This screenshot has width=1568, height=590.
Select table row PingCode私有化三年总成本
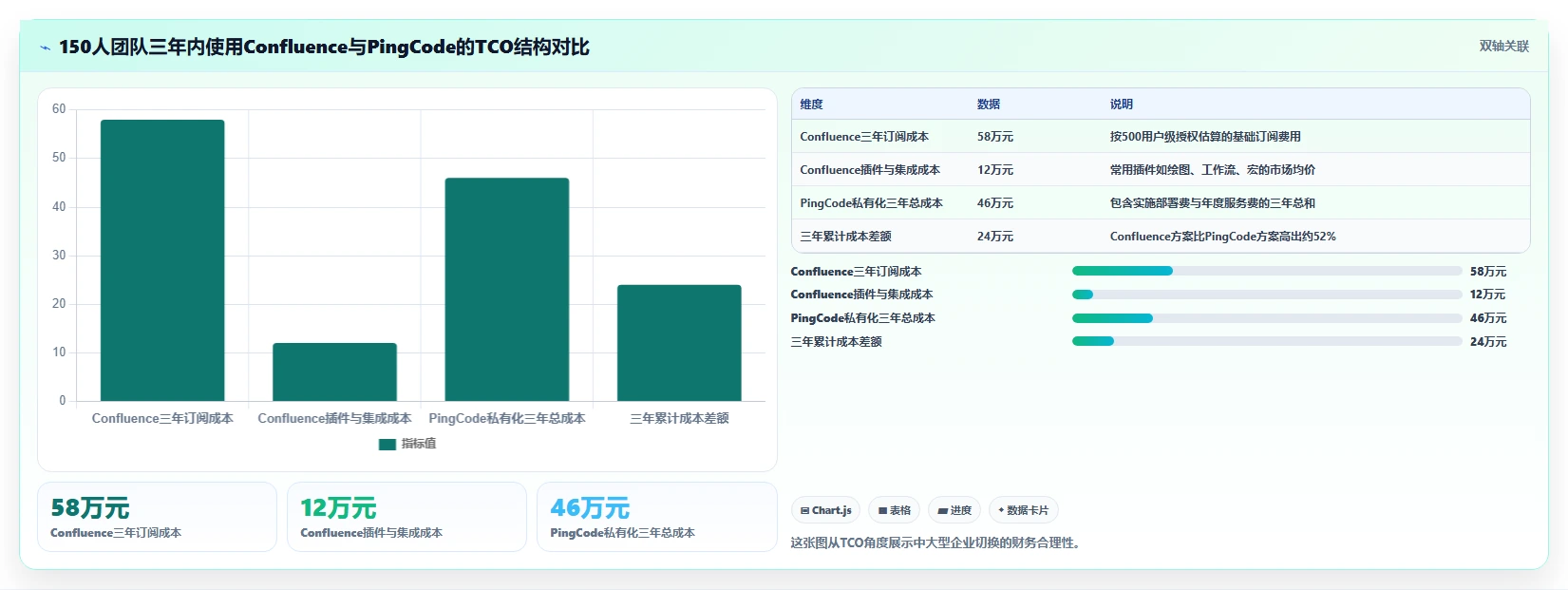tap(1161, 203)
